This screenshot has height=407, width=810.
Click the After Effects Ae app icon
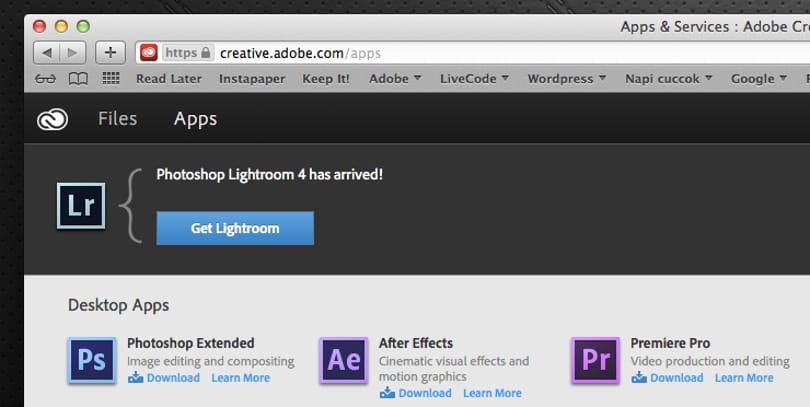(344, 361)
